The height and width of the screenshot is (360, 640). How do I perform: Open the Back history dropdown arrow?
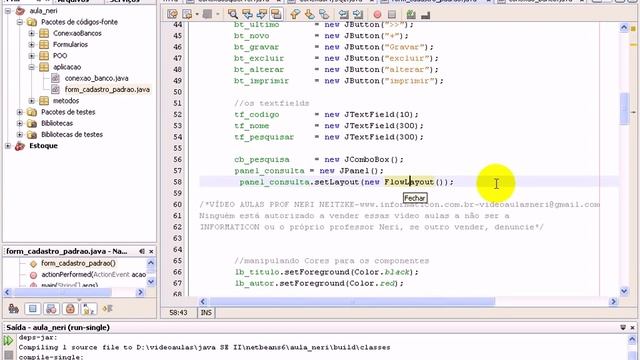click(197, 15)
